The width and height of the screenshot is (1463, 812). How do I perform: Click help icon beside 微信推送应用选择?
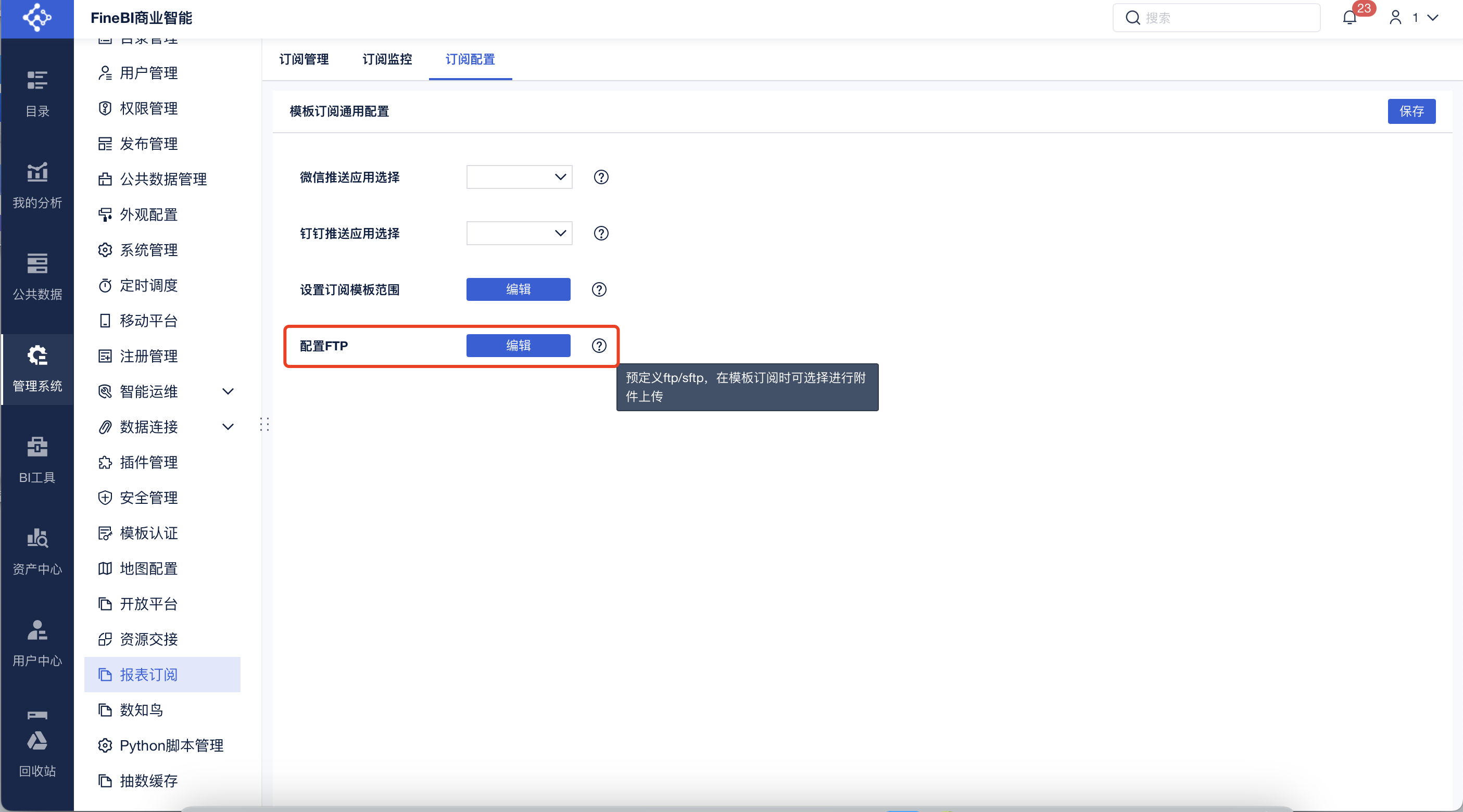601,177
